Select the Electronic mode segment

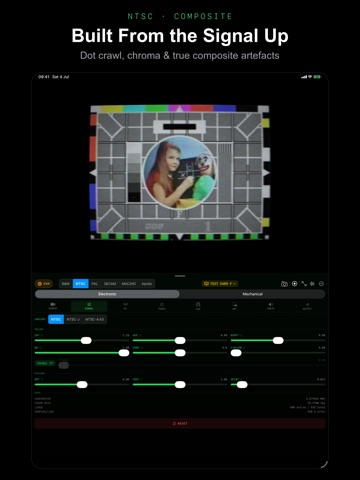107,294
